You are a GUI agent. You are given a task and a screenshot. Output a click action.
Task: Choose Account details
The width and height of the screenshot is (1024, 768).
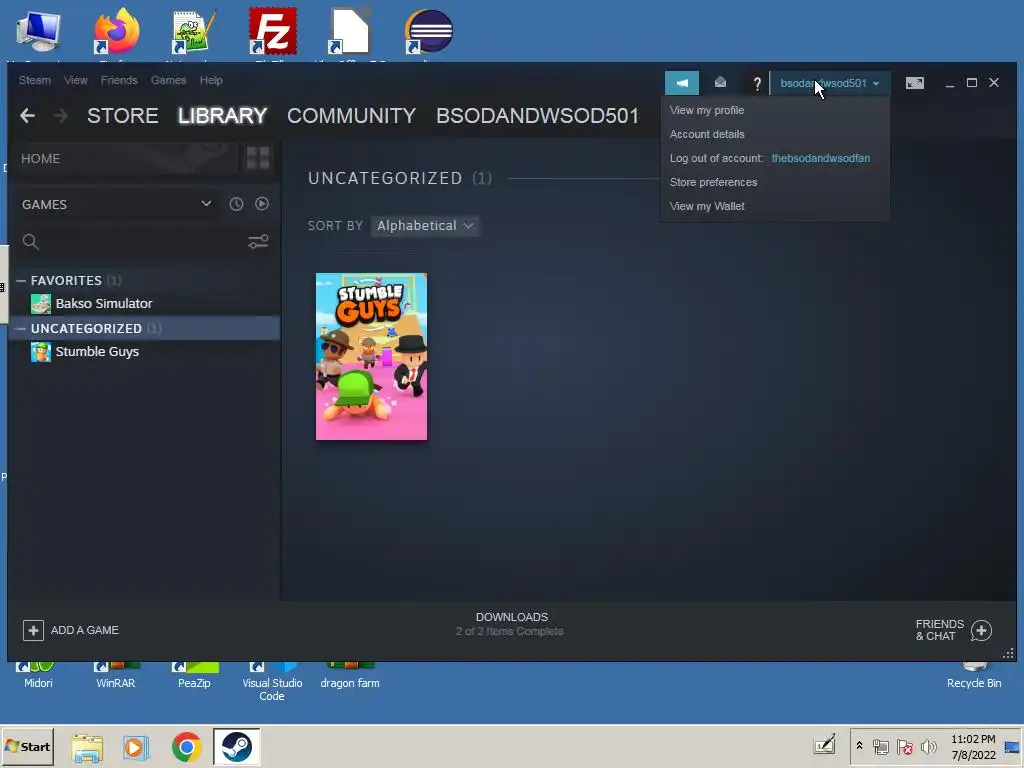pos(707,134)
